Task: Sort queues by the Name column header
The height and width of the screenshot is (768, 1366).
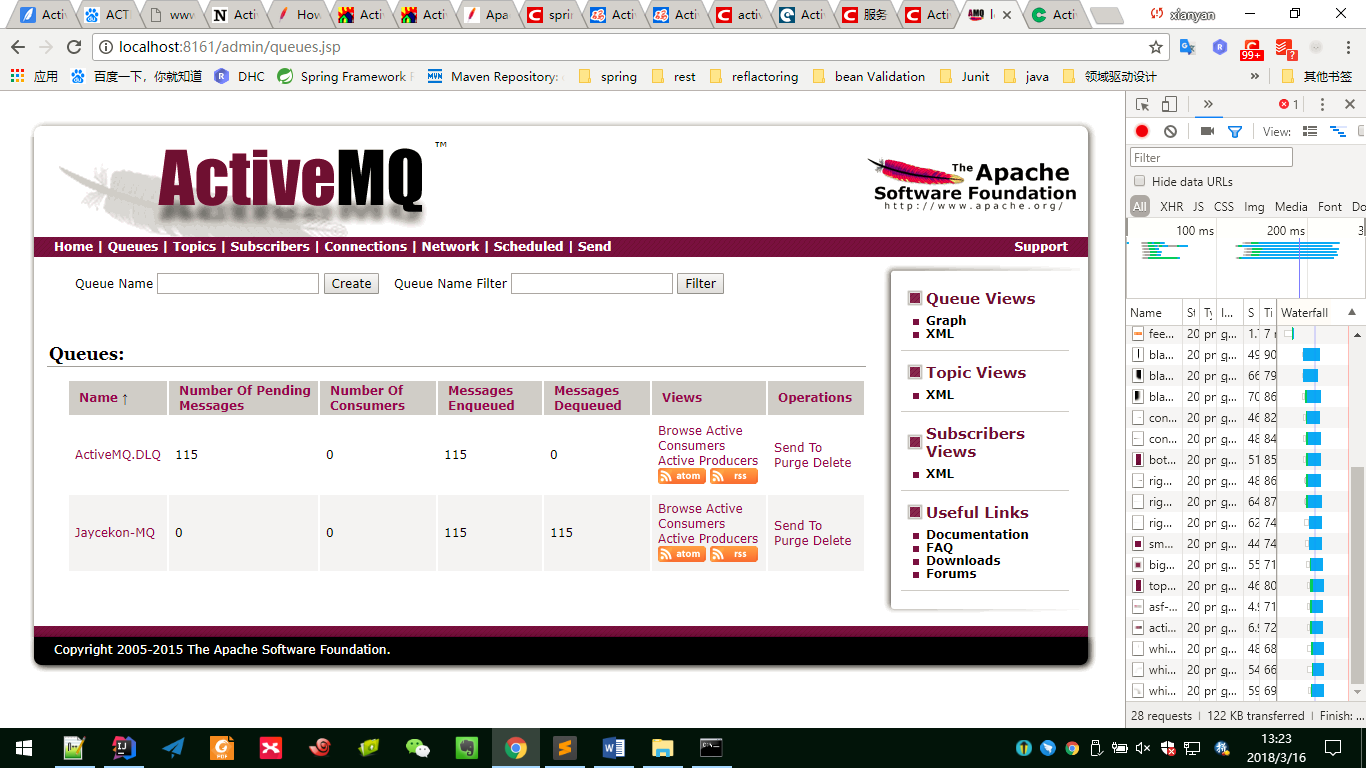Action: (x=104, y=397)
